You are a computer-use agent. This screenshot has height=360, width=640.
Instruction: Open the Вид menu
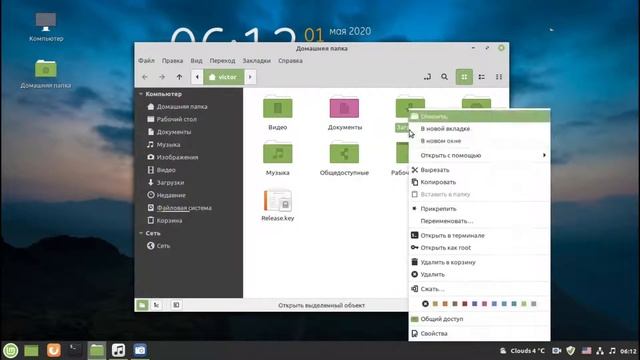click(196, 60)
